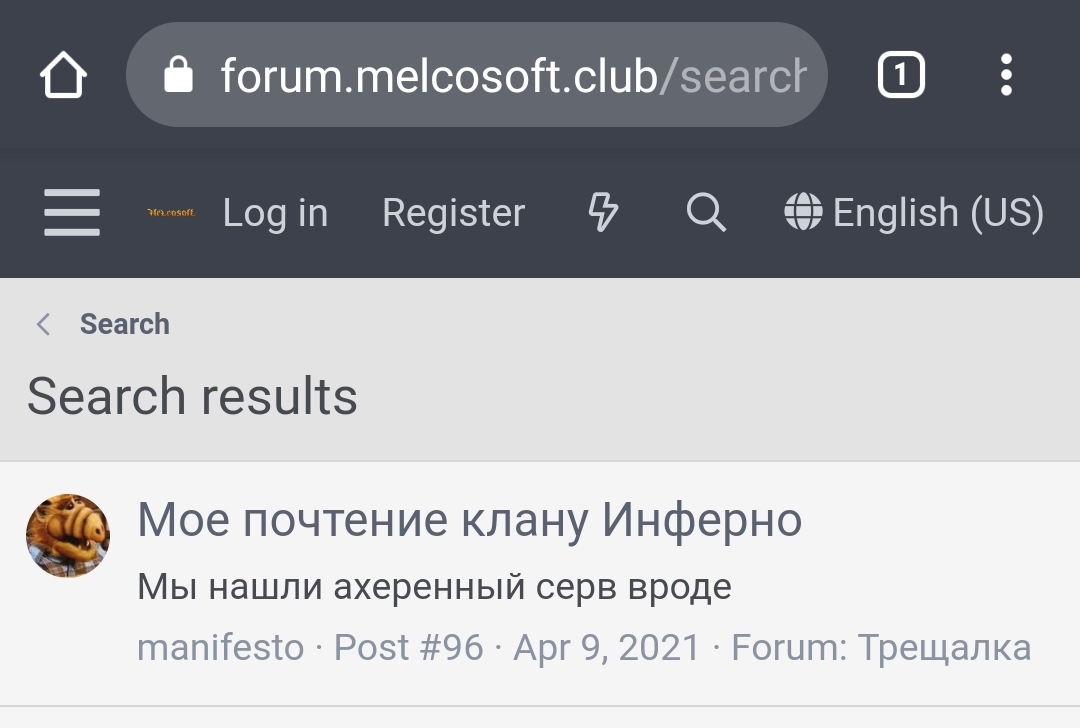This screenshot has width=1080, height=728.
Task: Click the Search breadcrumb link
Action: [x=125, y=324]
